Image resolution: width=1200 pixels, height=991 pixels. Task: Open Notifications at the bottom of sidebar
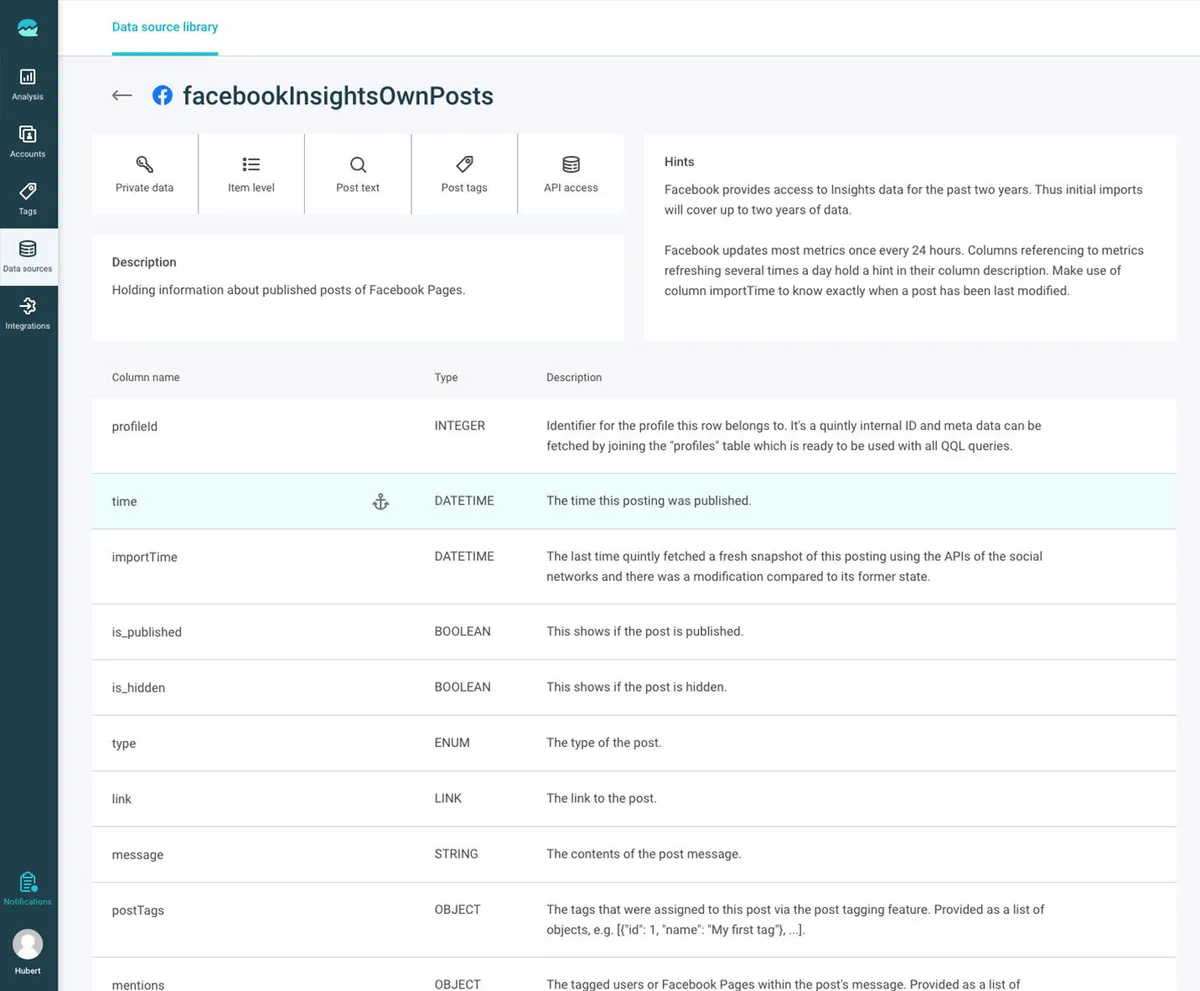coord(27,889)
